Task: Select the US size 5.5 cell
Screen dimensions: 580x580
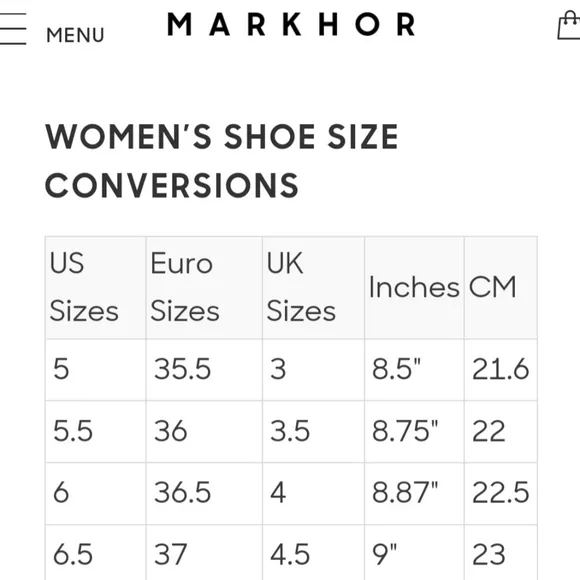Action: point(95,431)
